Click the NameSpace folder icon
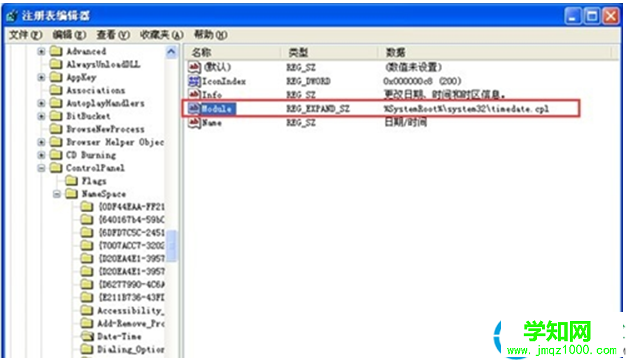 click(x=72, y=194)
